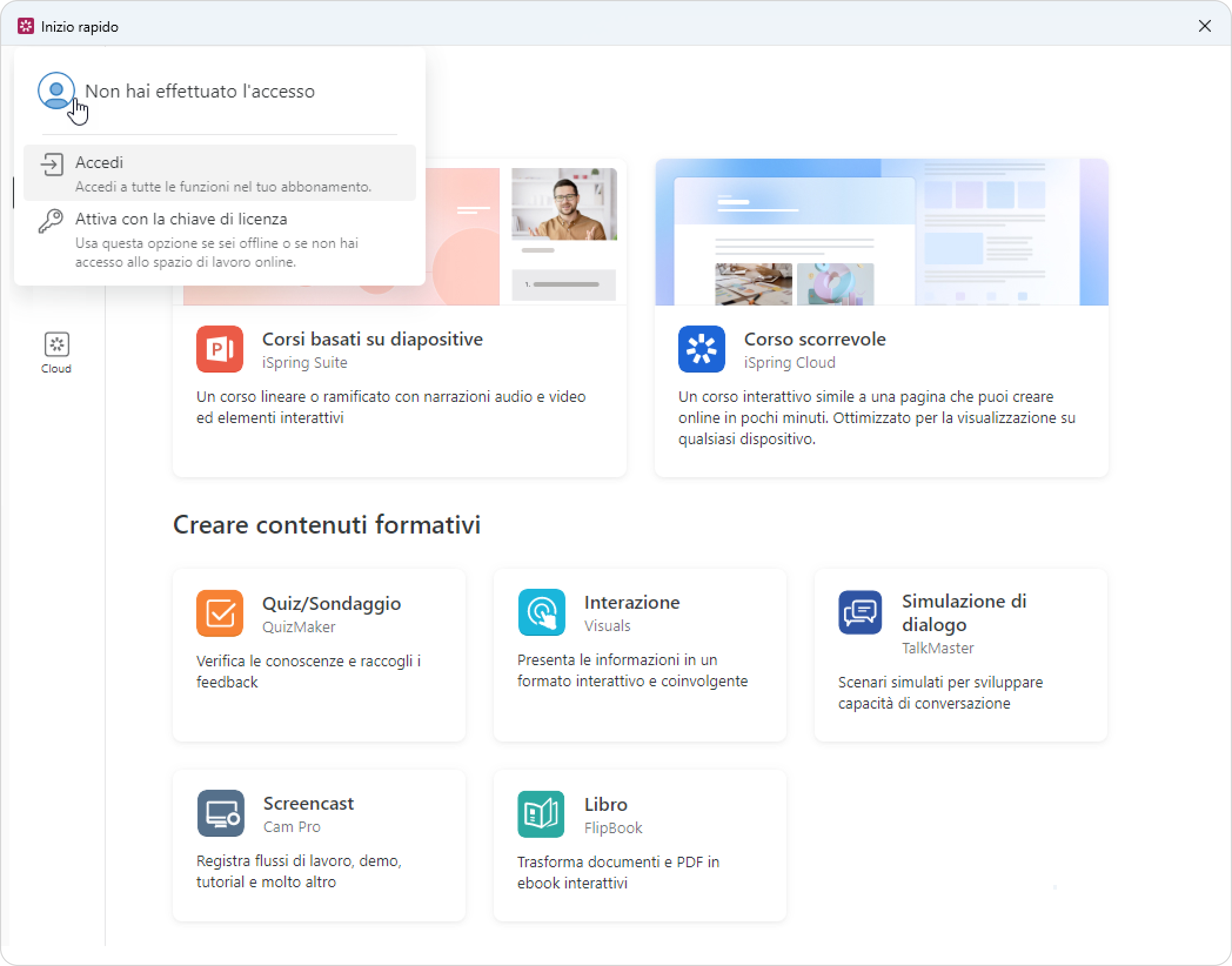Open Corsi basati su diapositive title
1232x966 pixels.
372,339
